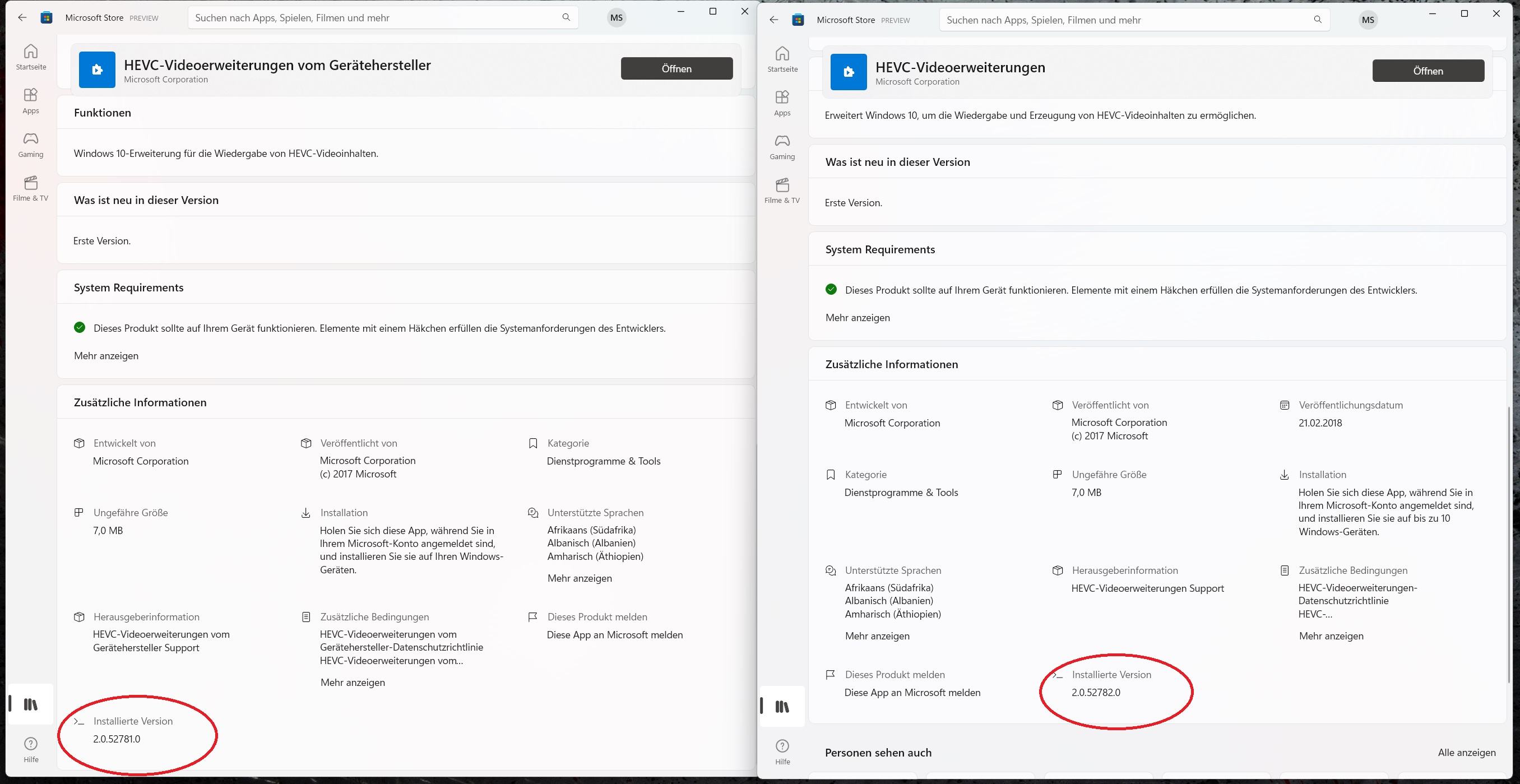Image resolution: width=1520 pixels, height=784 pixels.
Task: Expand Zusätzliche Bedingungen Mehr anzeigen in right window
Action: pos(1331,636)
